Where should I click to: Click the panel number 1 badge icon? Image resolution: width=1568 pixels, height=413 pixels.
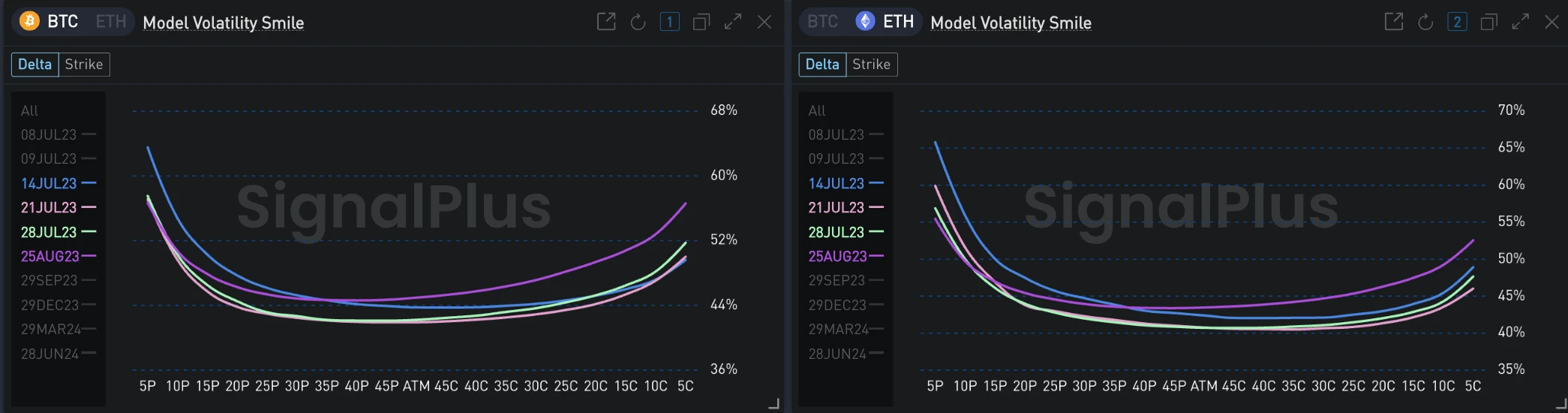click(670, 22)
